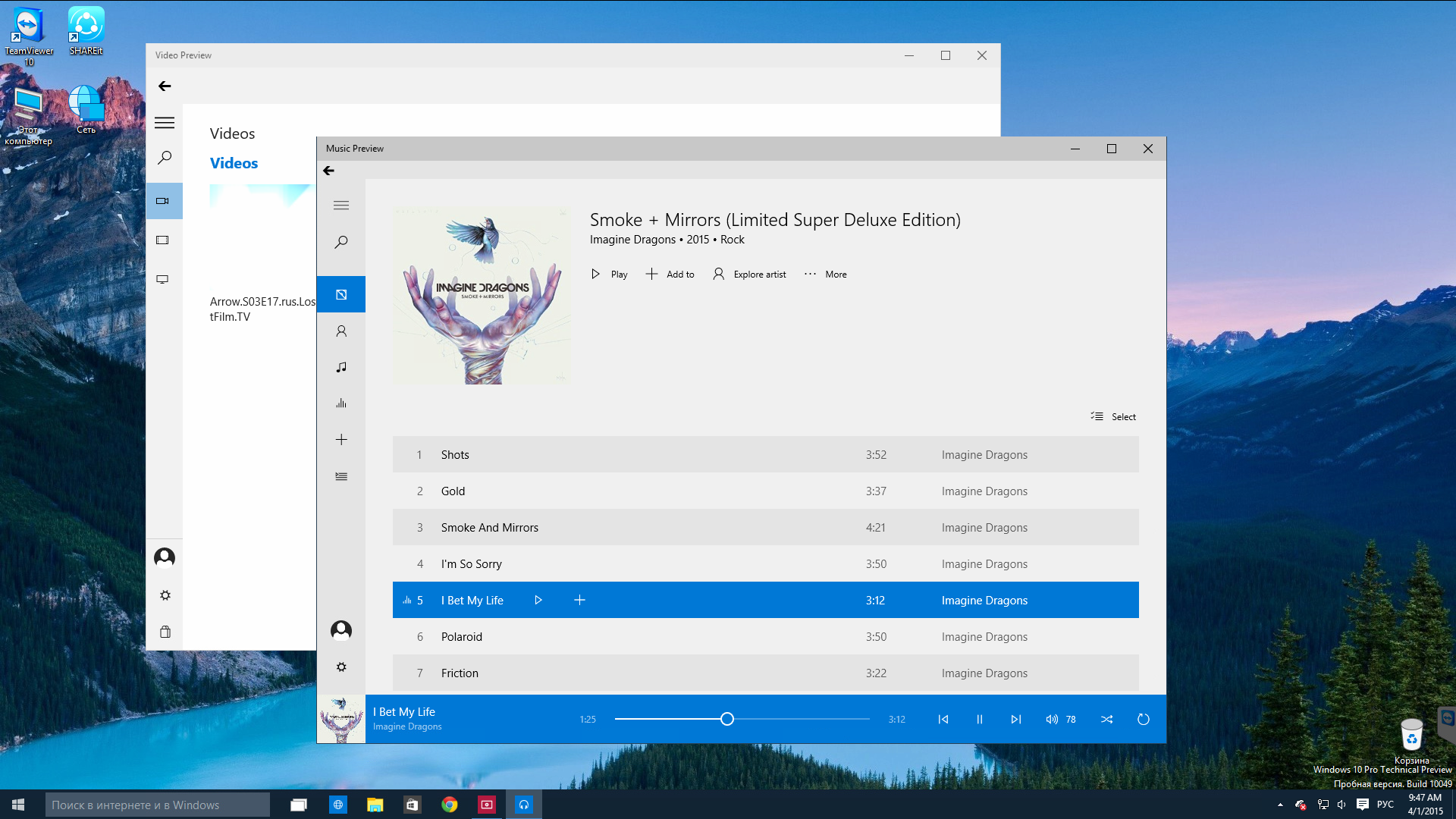
Task: Click the volume speaker icon
Action: [1052, 720]
